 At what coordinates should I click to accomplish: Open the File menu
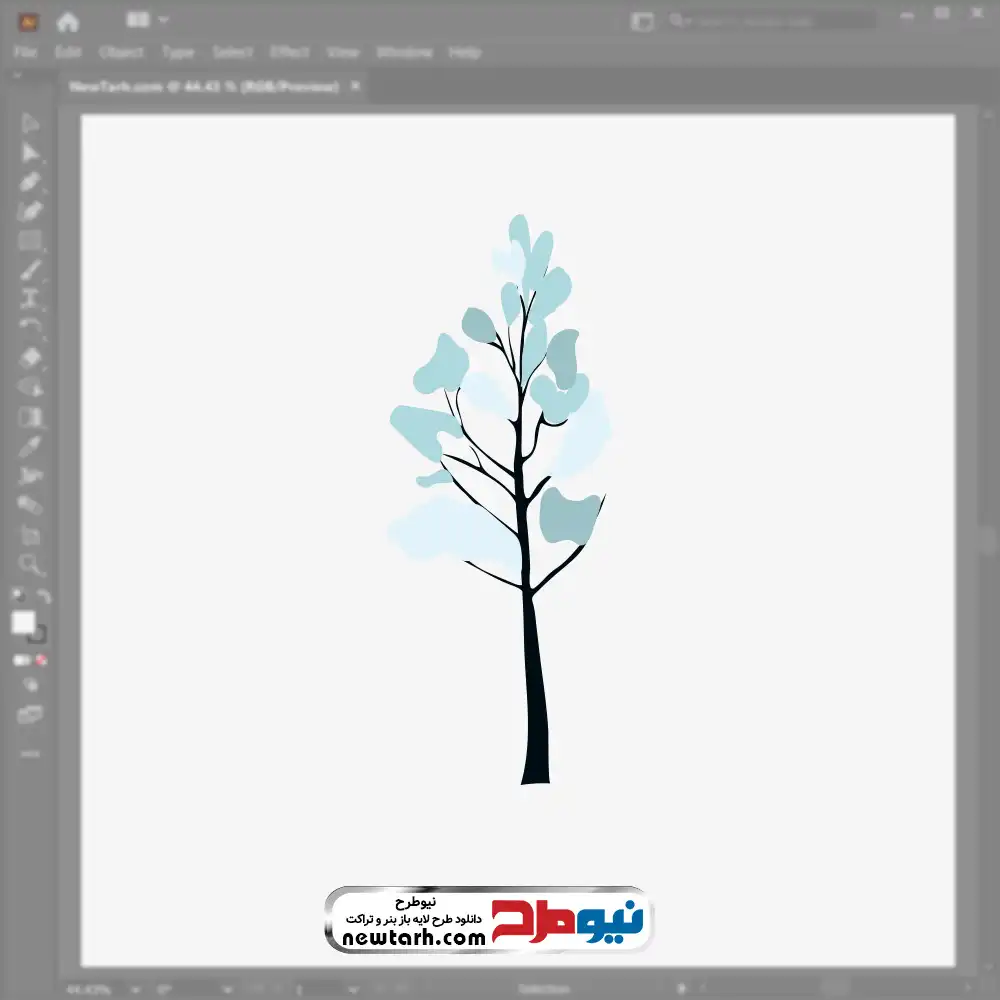tap(25, 52)
